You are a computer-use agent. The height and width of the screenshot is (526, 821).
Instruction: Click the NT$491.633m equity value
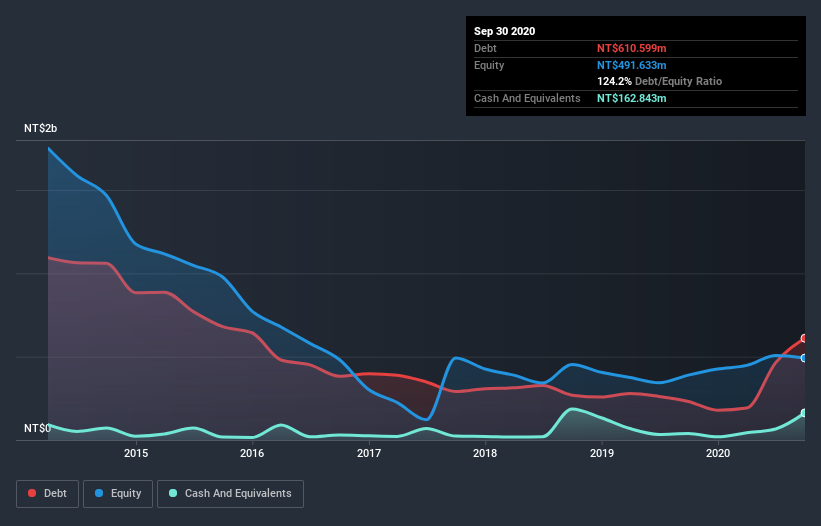(x=631, y=65)
